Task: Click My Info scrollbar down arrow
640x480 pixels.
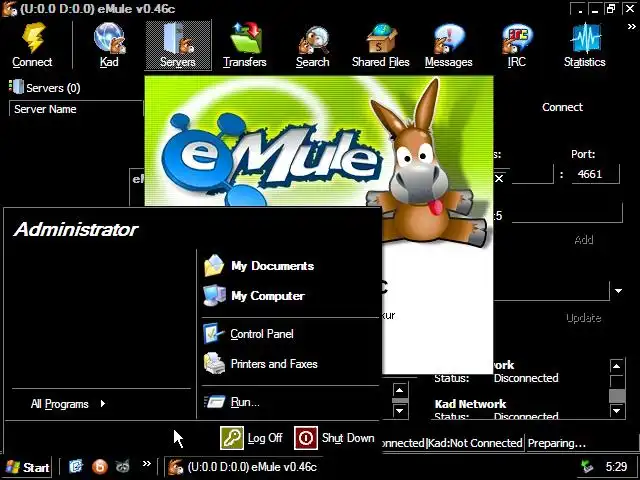Action: pos(617,410)
